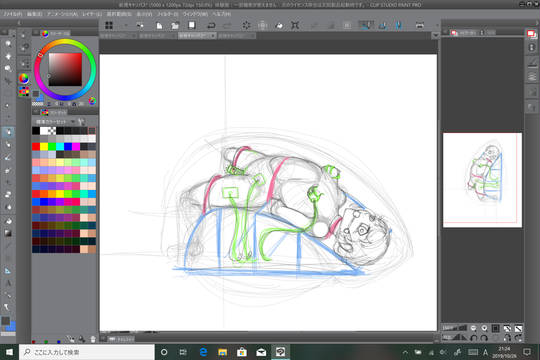Select the Zoom magnifier tool

[x=8, y=44]
